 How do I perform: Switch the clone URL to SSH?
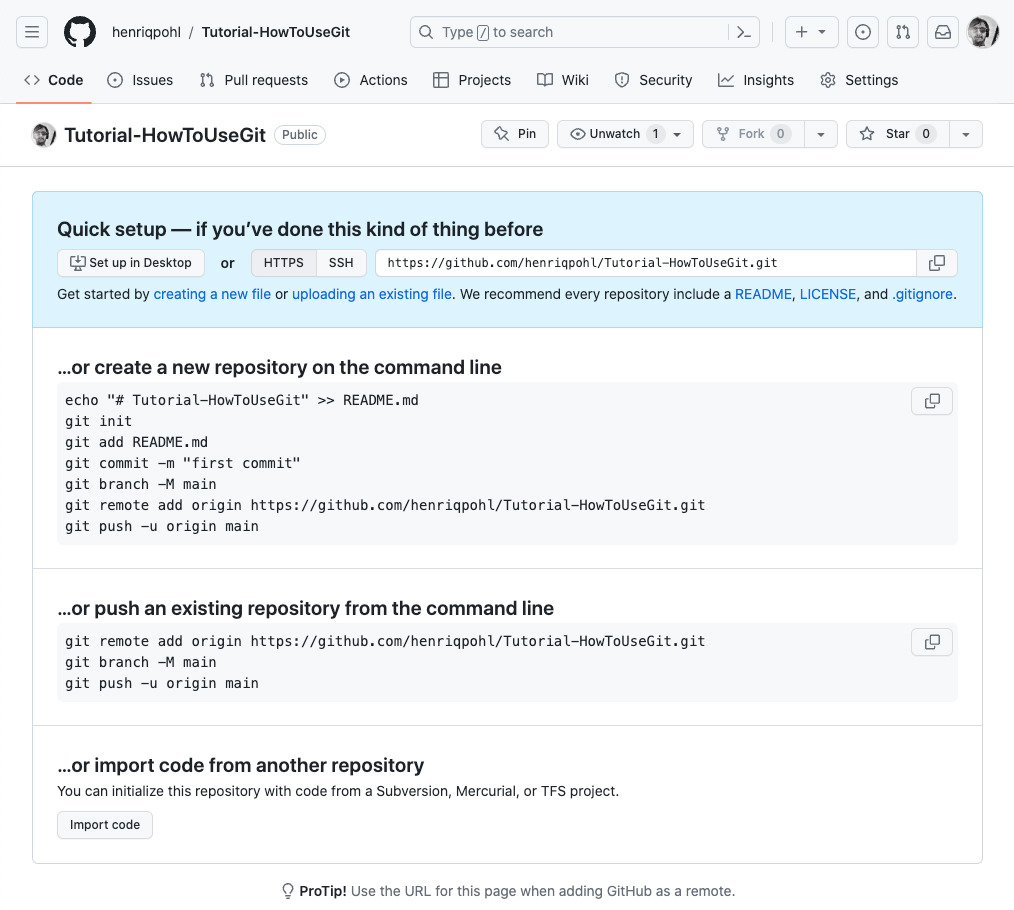[341, 263]
